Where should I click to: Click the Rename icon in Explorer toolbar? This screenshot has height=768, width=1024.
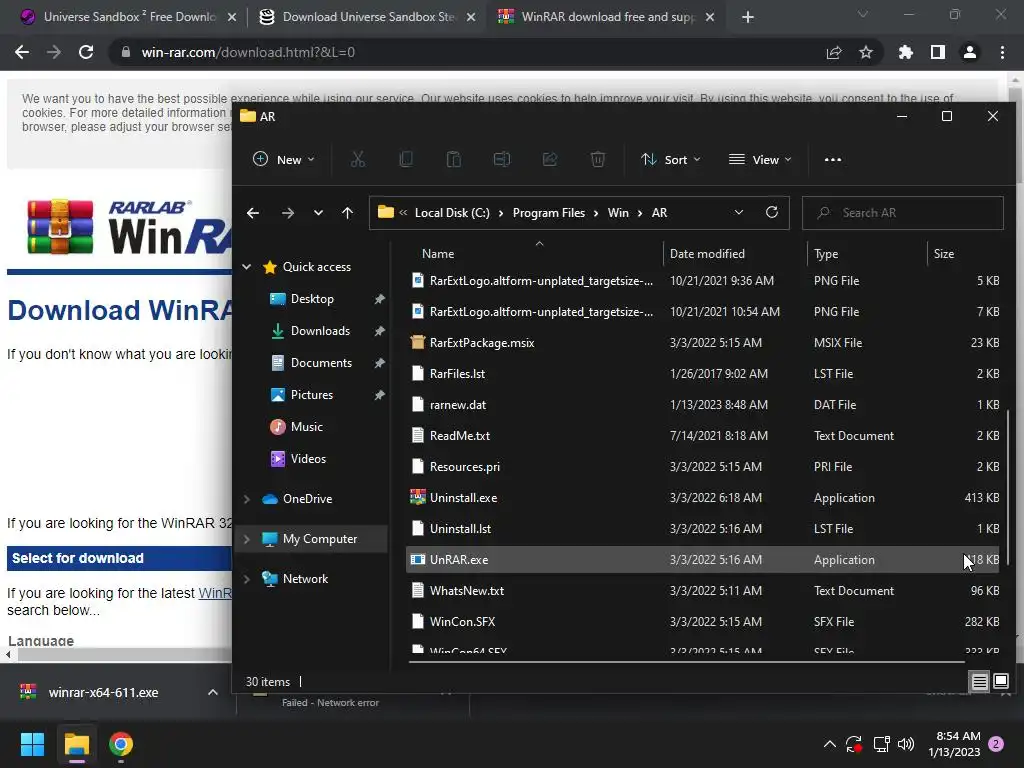tap(502, 159)
